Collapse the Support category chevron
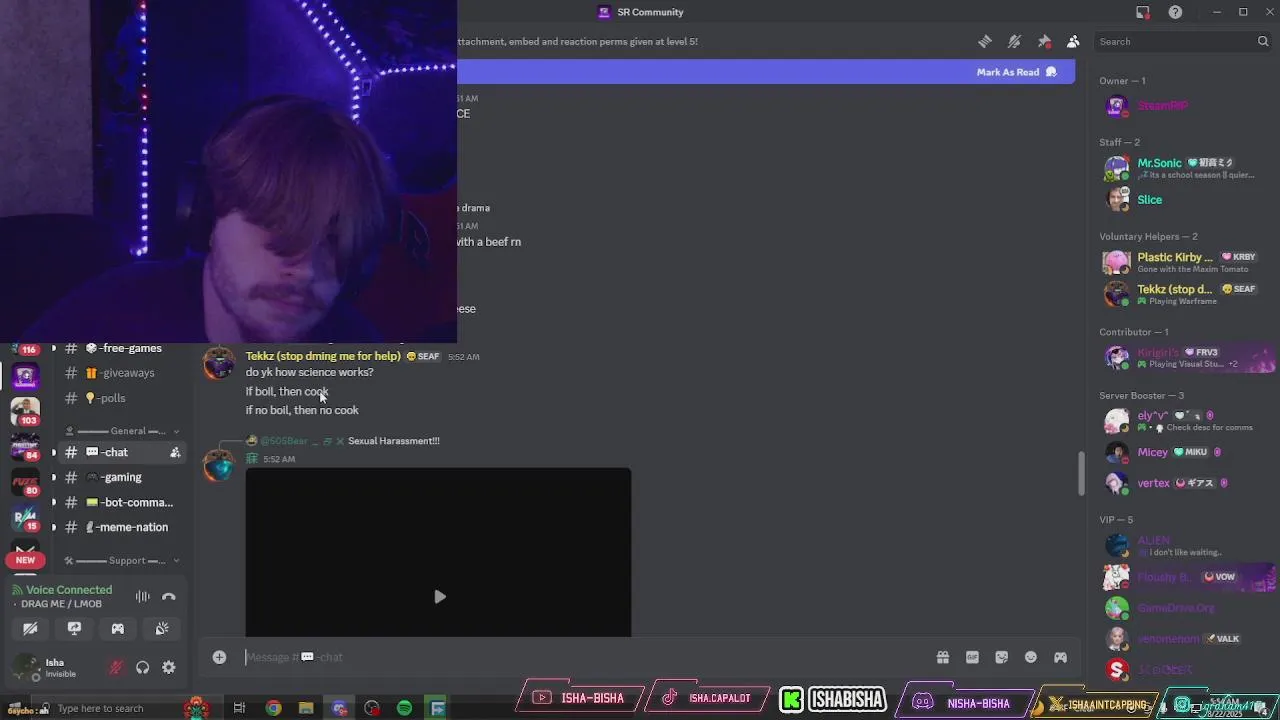This screenshot has width=1280, height=720. (x=176, y=560)
